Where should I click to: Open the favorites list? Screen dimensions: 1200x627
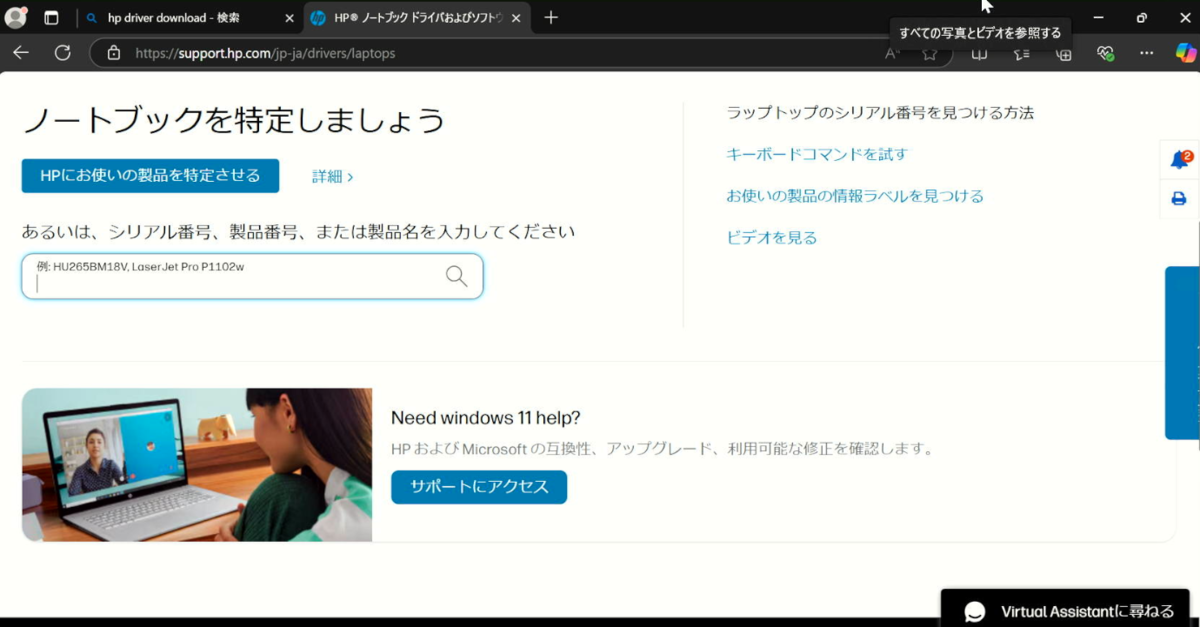pos(1021,53)
